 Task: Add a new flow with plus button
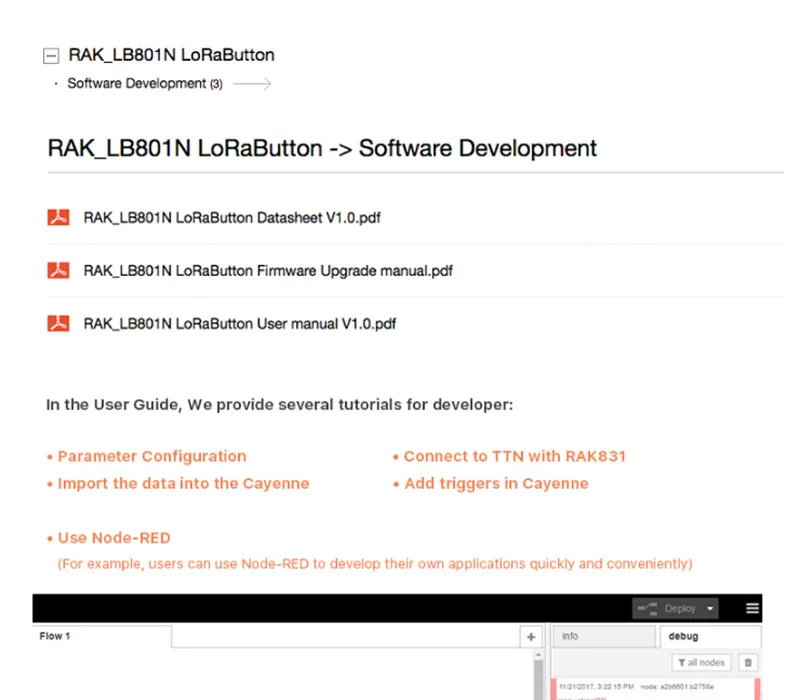click(x=531, y=637)
